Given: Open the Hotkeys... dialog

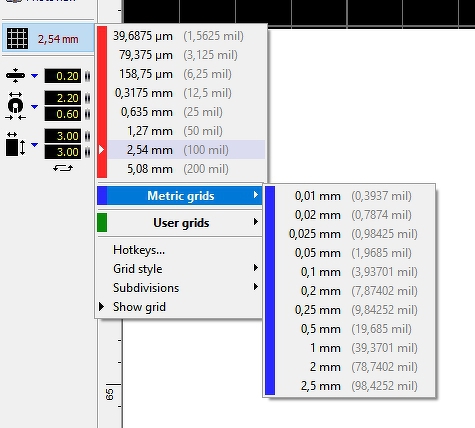Looking at the screenshot, I should (180, 250).
